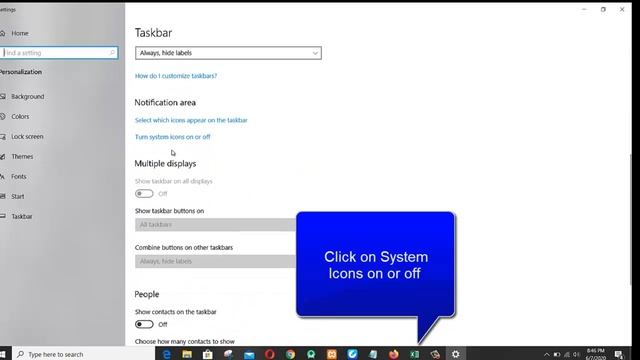Expand the Always, hide labels dropdown
The width and height of the screenshot is (640, 360).
(x=228, y=53)
